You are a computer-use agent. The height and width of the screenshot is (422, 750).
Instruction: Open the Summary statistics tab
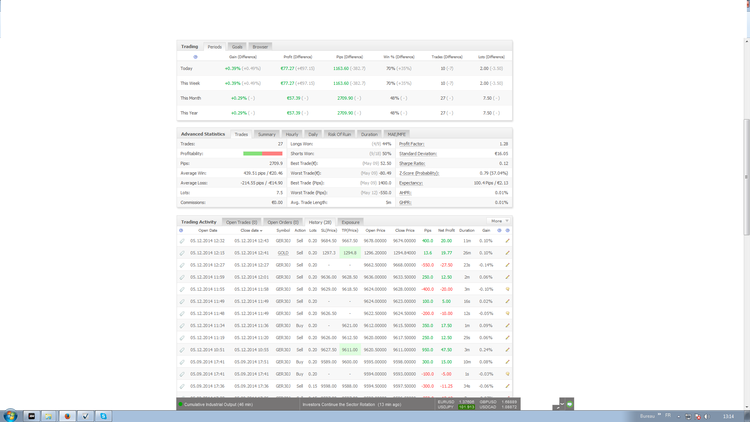coord(266,134)
